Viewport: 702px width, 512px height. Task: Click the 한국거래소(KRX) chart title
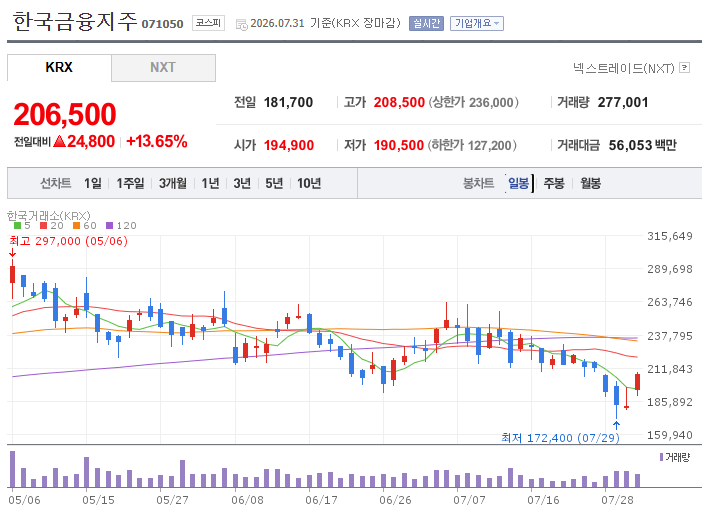[x=49, y=216]
